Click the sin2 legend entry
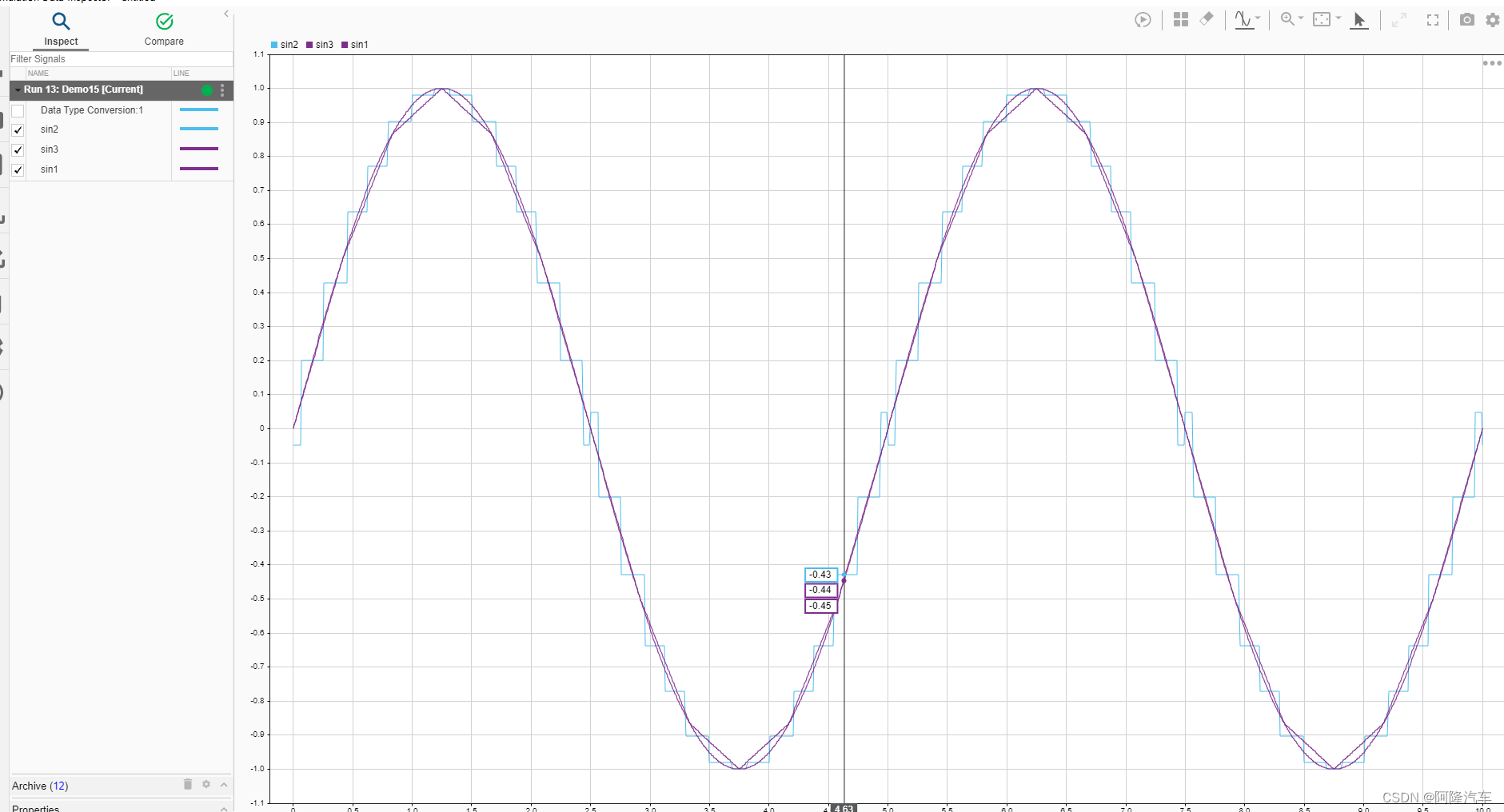The height and width of the screenshot is (812, 1504). pos(285,45)
